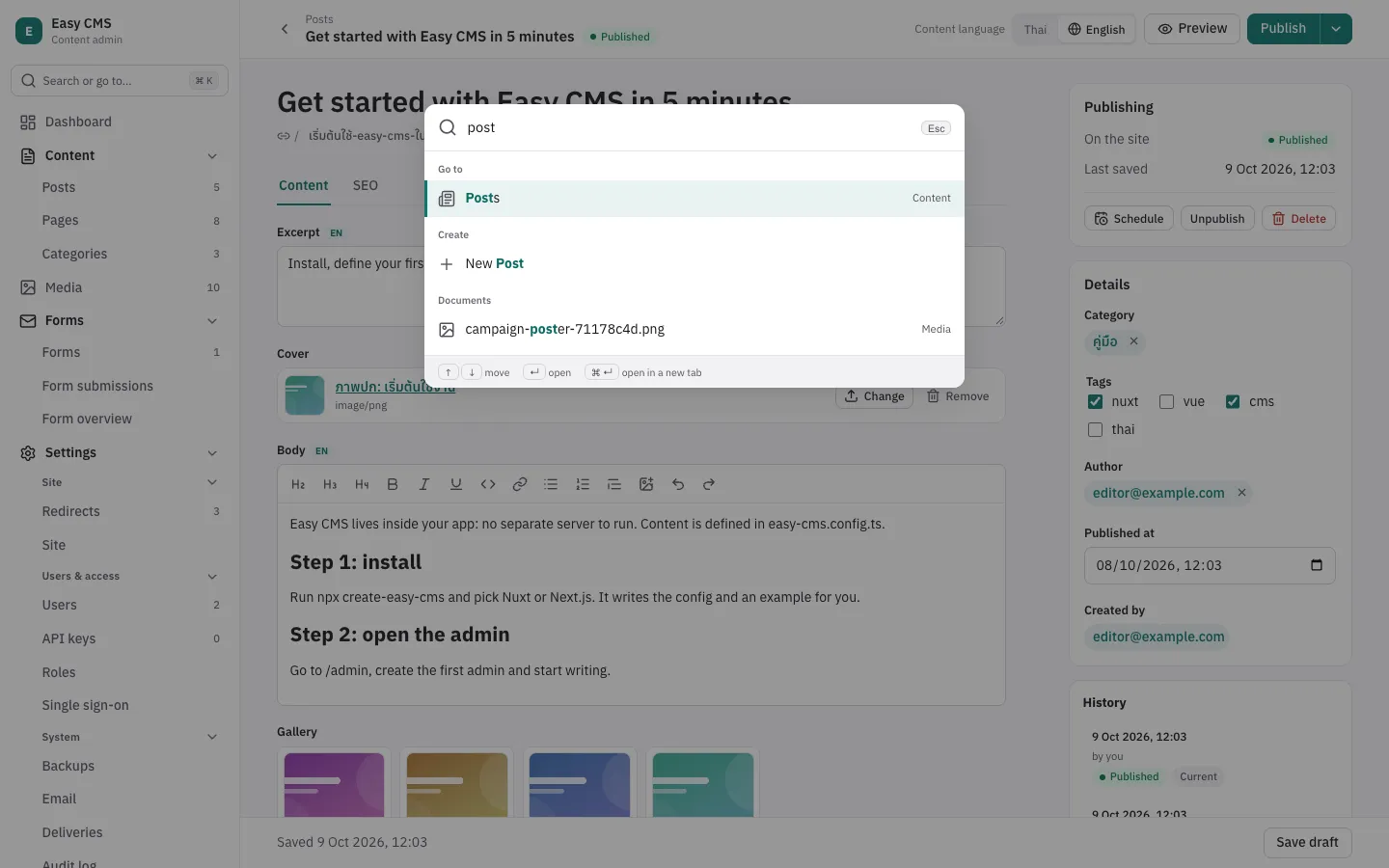This screenshot has height=868, width=1389.
Task: Remove the editor@example.com author chip
Action: click(1242, 493)
